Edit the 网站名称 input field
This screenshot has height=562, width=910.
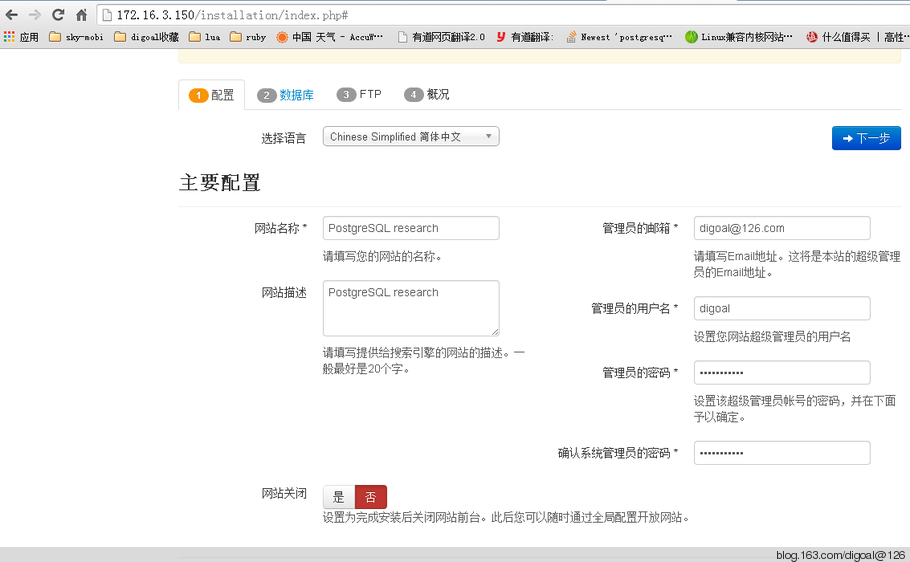[x=411, y=228]
